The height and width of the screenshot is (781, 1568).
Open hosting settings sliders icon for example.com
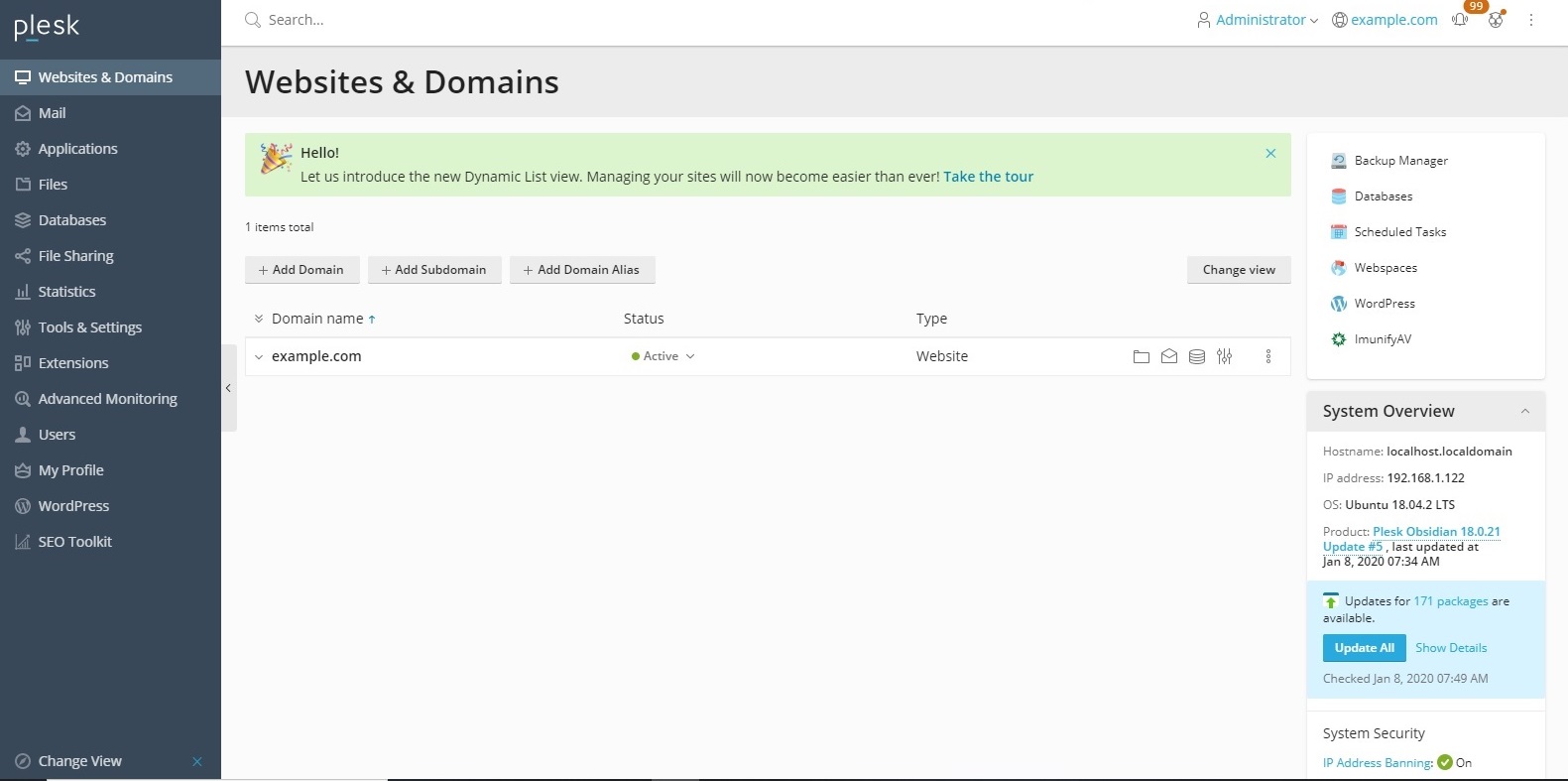pos(1225,356)
